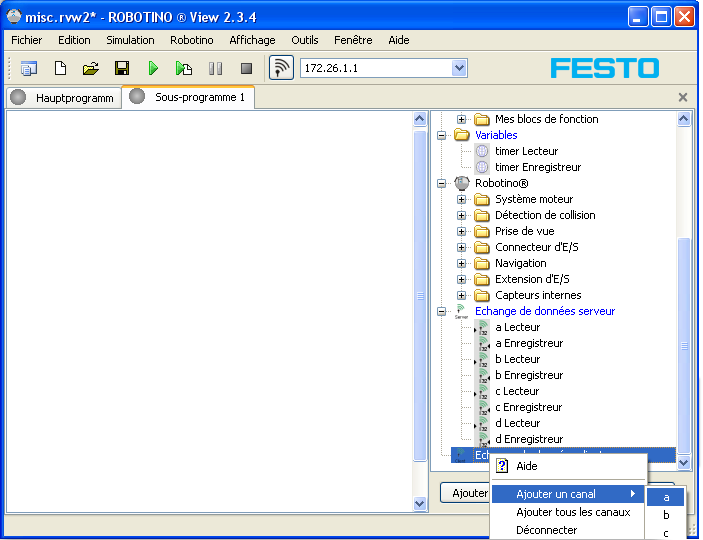
Task: Switch to the Hauptprogramm tab
Action: point(64,98)
